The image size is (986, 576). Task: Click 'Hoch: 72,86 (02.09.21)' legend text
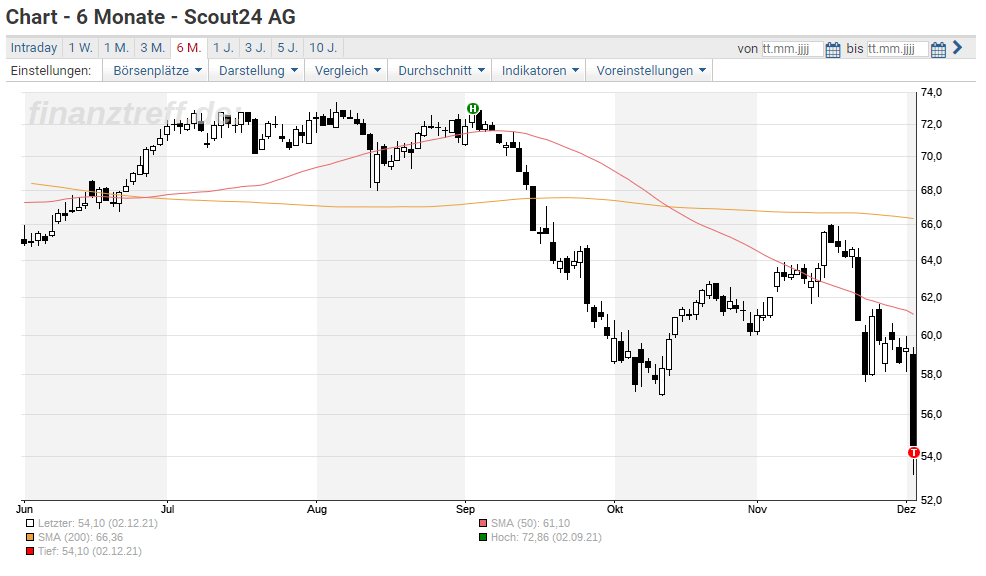click(x=546, y=538)
